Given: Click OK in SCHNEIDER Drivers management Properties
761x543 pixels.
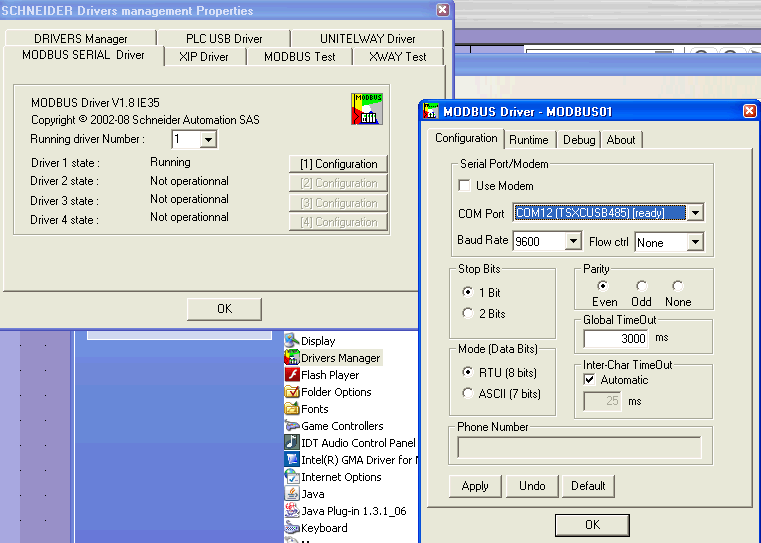Looking at the screenshot, I should tap(224, 309).
